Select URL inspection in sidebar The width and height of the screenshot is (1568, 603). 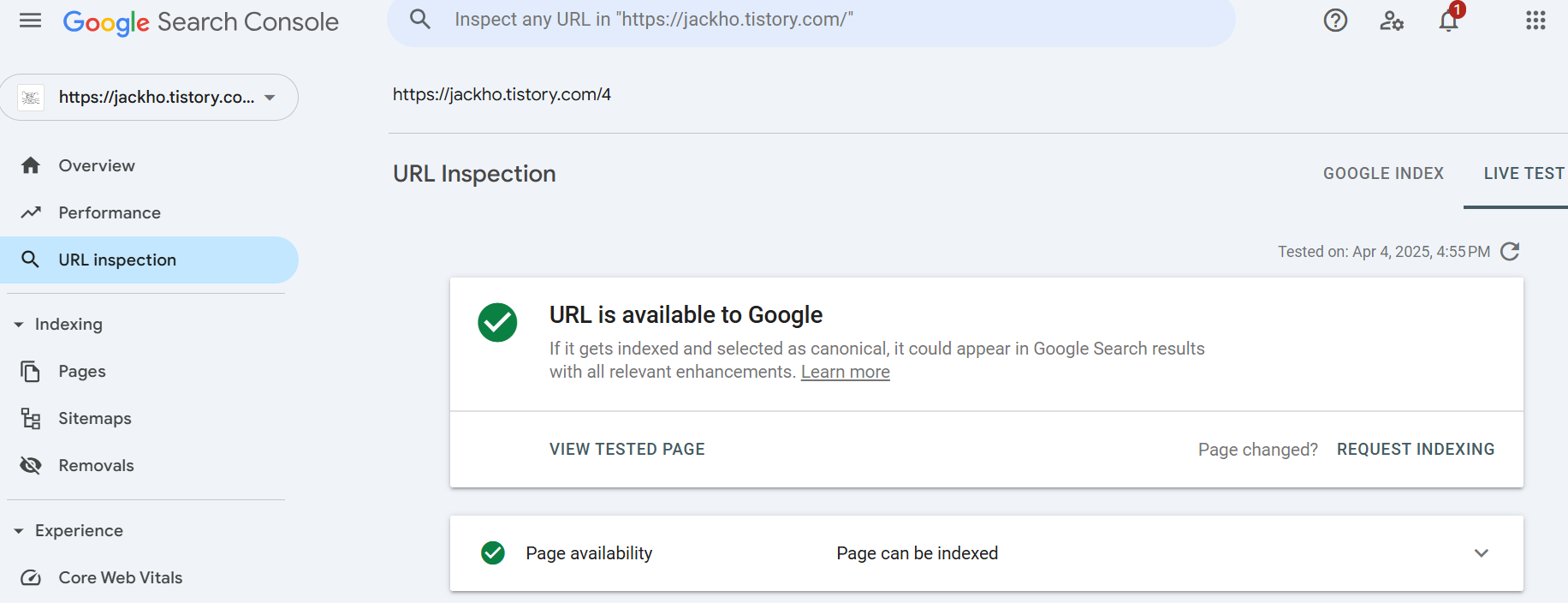coord(149,260)
